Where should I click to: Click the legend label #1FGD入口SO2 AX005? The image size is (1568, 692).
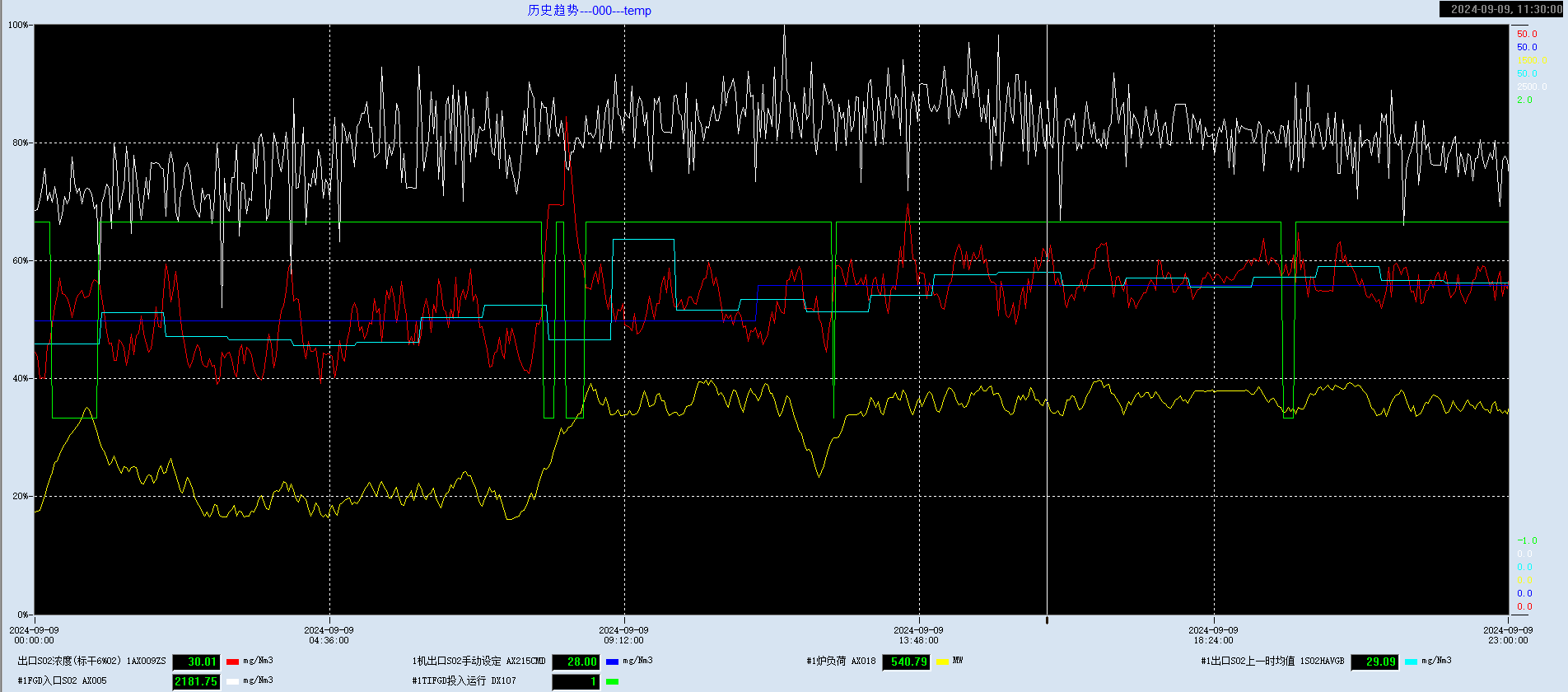(x=62, y=681)
